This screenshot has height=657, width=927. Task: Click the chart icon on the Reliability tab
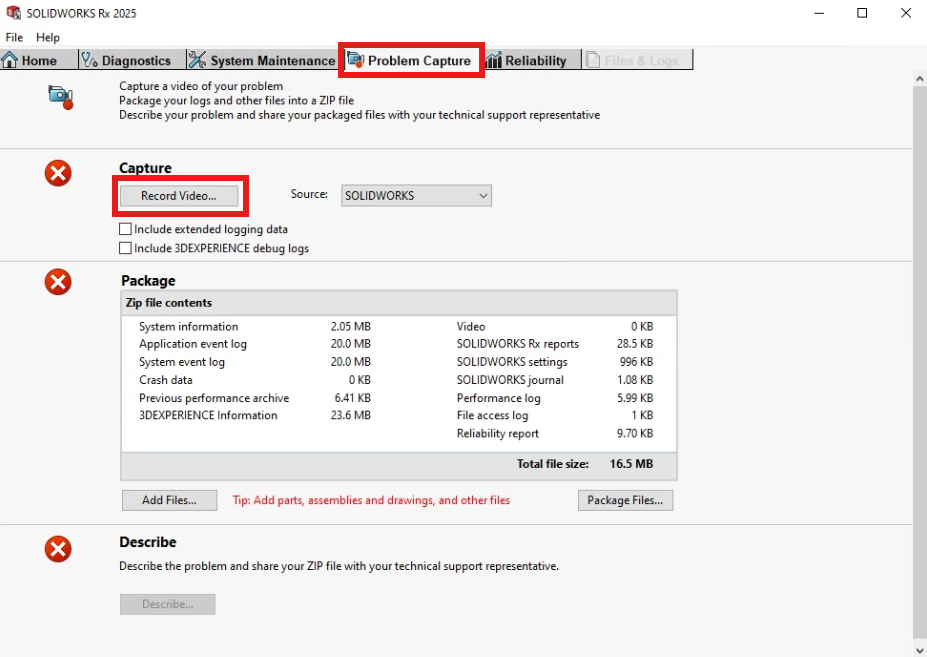click(493, 60)
